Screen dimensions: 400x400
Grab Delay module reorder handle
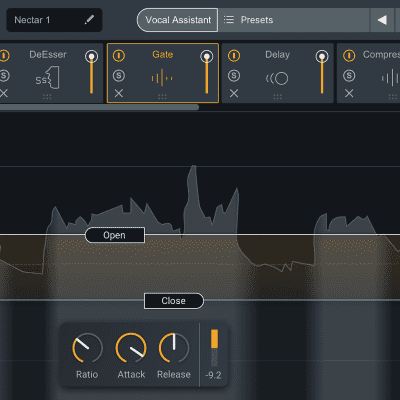pyautogui.click(x=278, y=97)
